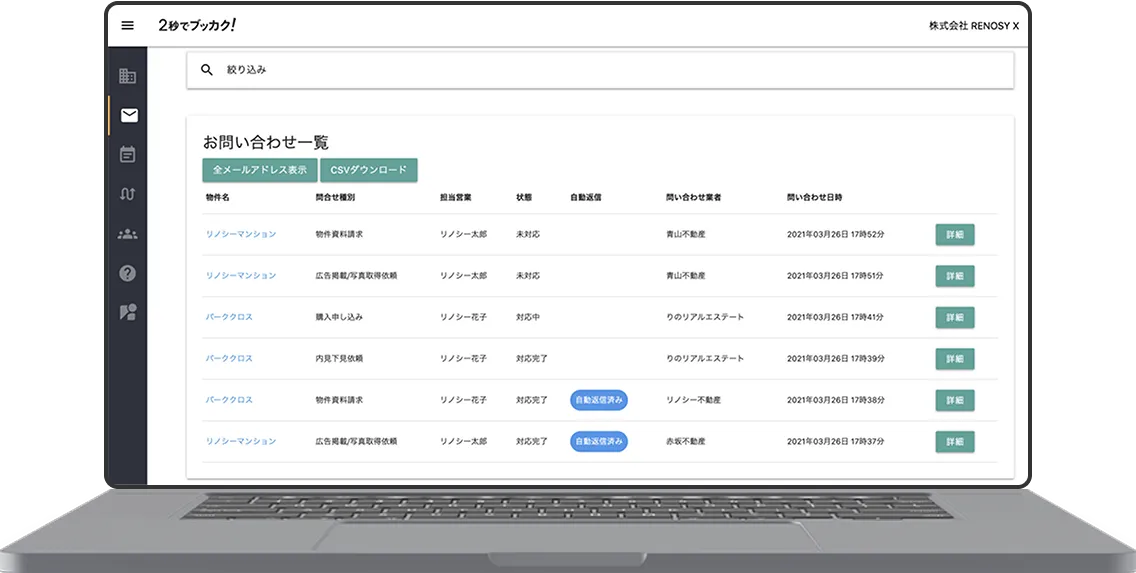Click the 自動返信 column header

tap(585, 198)
